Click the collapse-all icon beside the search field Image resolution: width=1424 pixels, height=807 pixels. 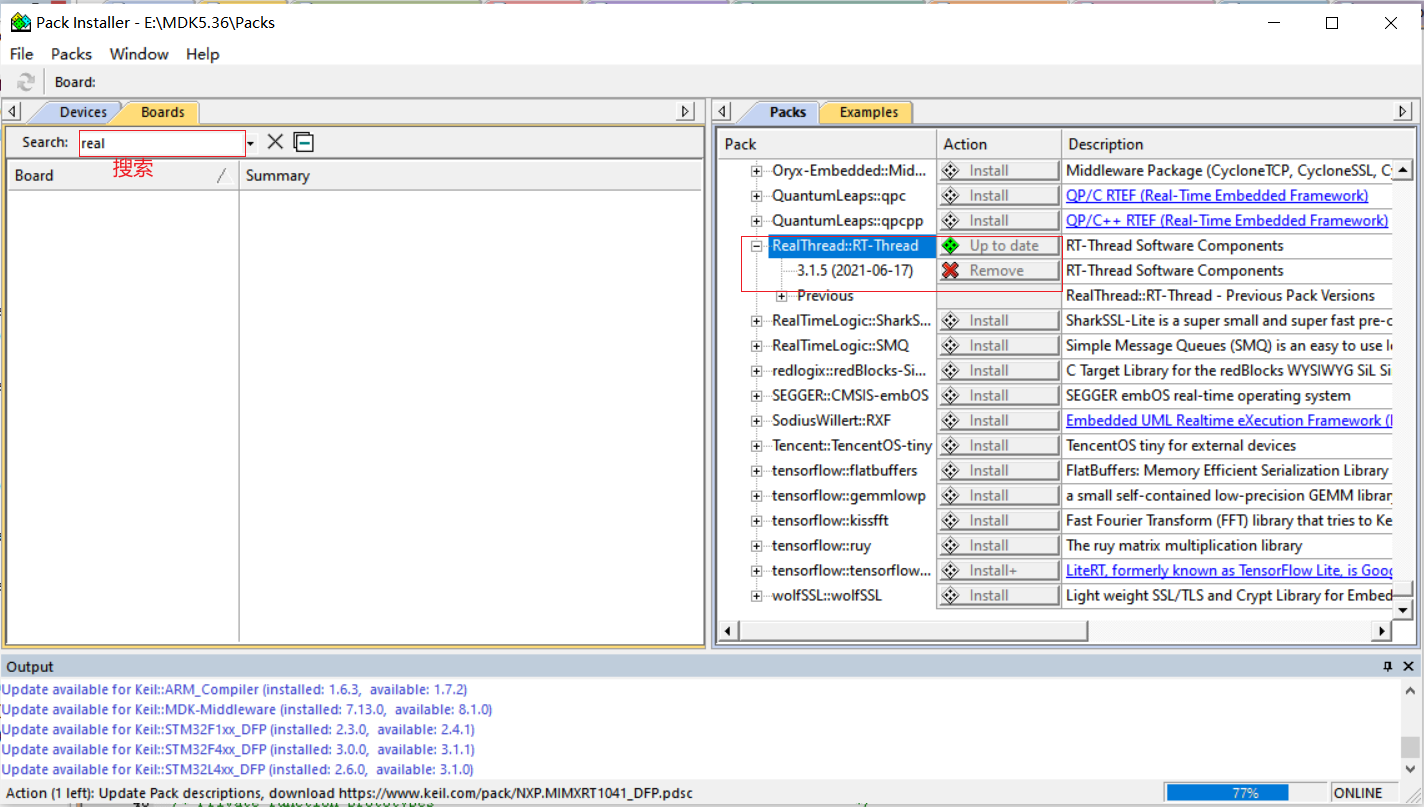click(302, 141)
